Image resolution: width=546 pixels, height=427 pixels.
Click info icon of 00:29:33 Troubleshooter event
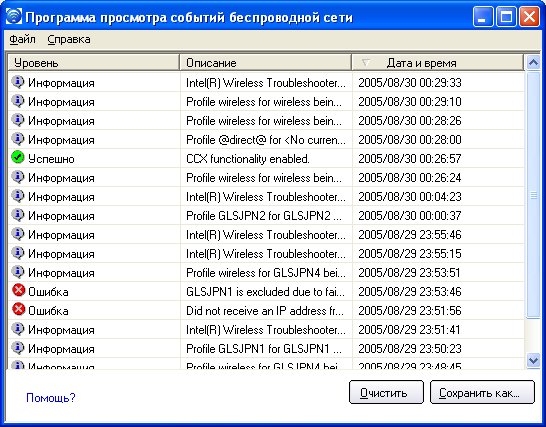[18, 82]
